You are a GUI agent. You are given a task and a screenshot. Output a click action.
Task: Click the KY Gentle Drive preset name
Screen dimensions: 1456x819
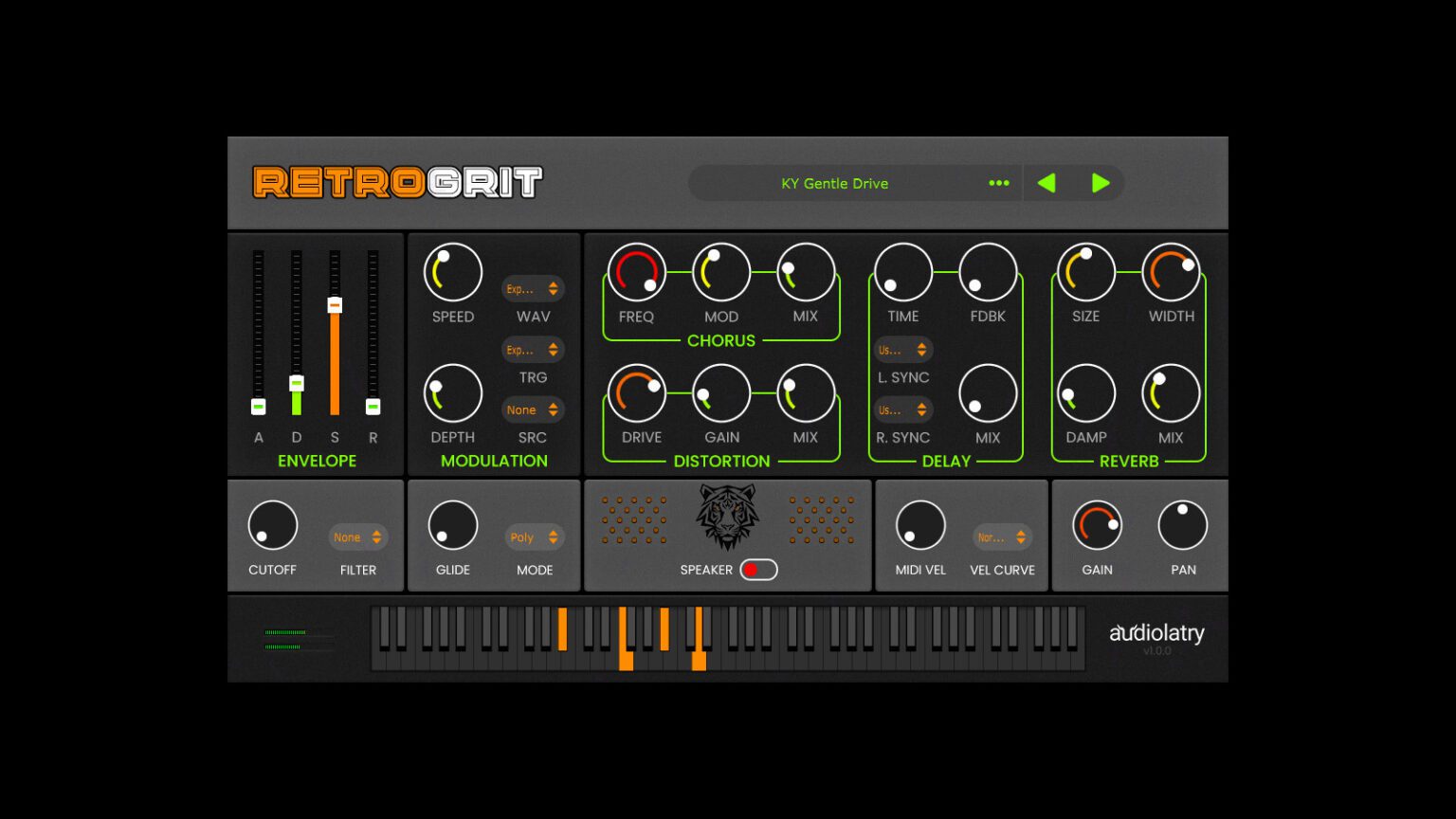[834, 183]
